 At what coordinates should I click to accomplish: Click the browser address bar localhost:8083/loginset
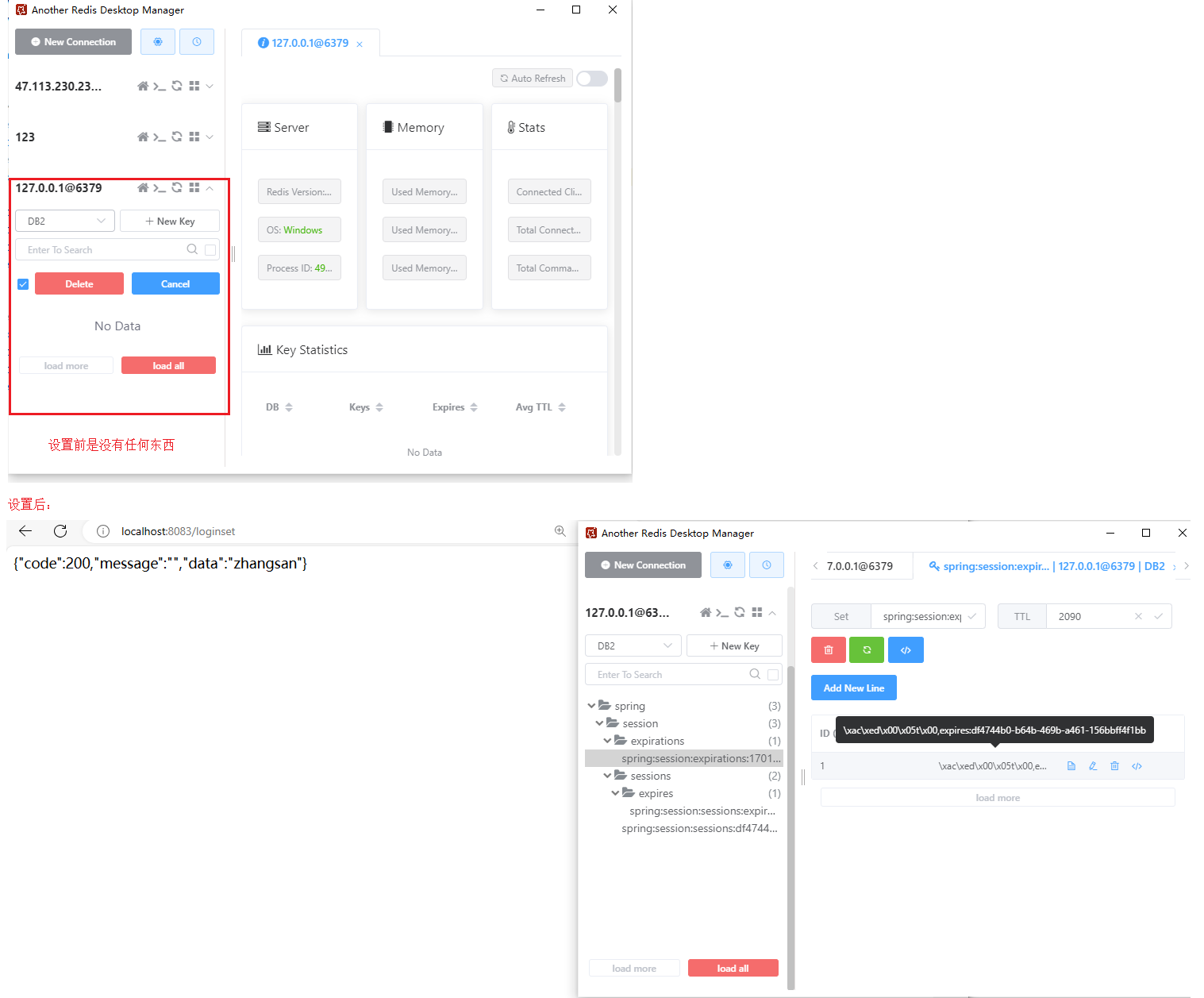pos(317,531)
